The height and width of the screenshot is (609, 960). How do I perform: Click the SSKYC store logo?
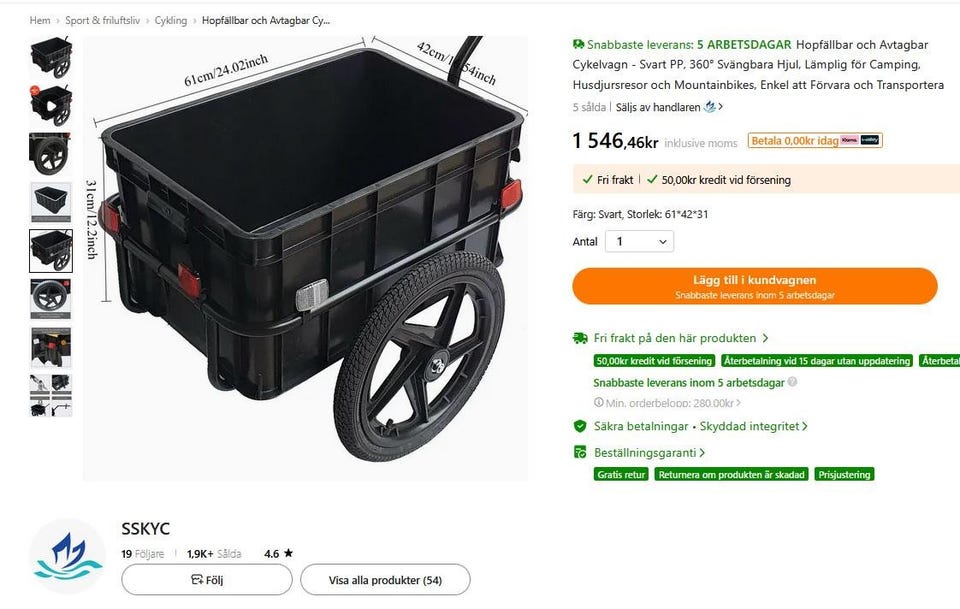[67, 556]
